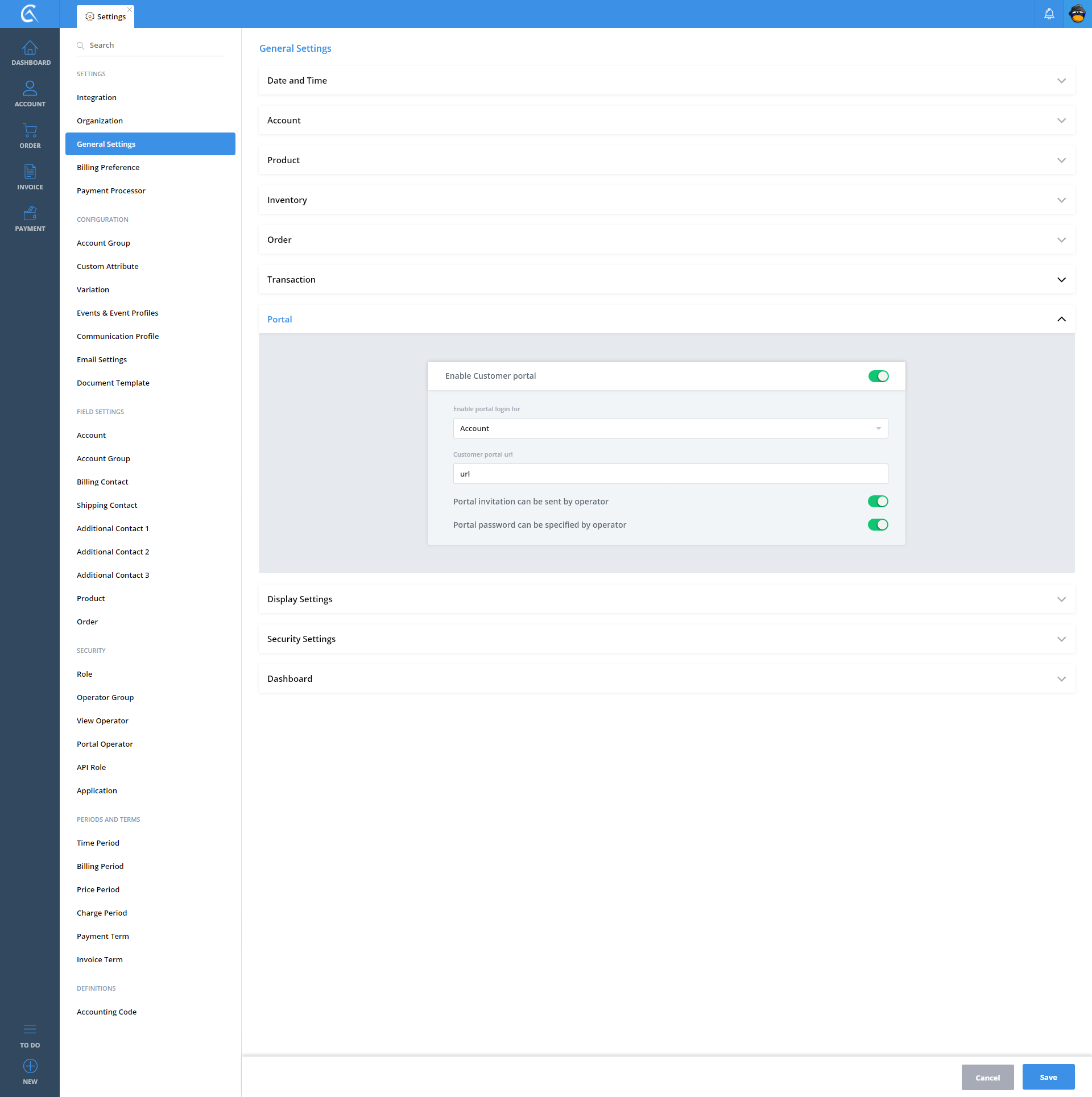Go to the Invoice document icon
The image size is (1092, 1097).
(x=30, y=172)
